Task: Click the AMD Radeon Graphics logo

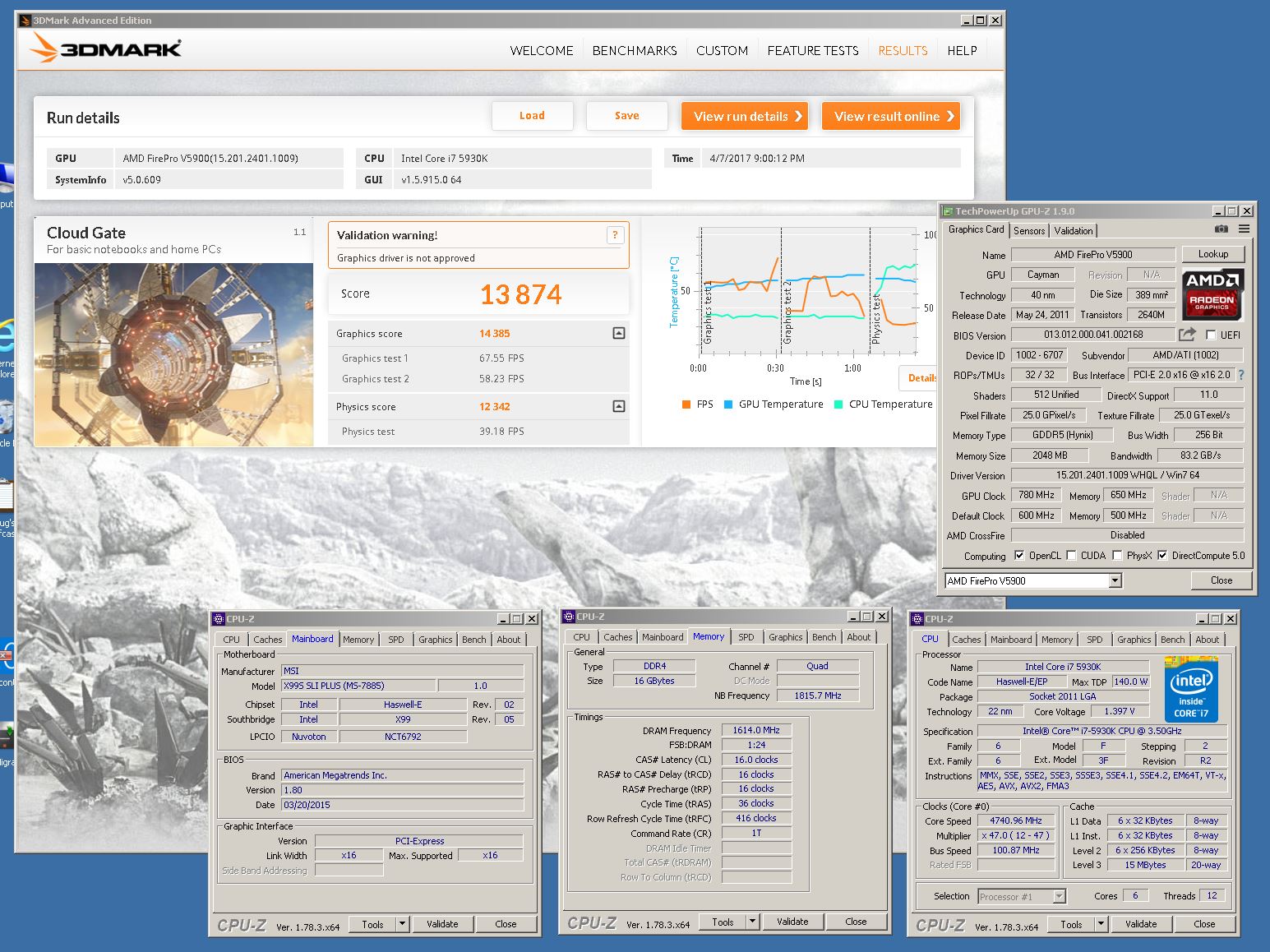Action: (1212, 294)
